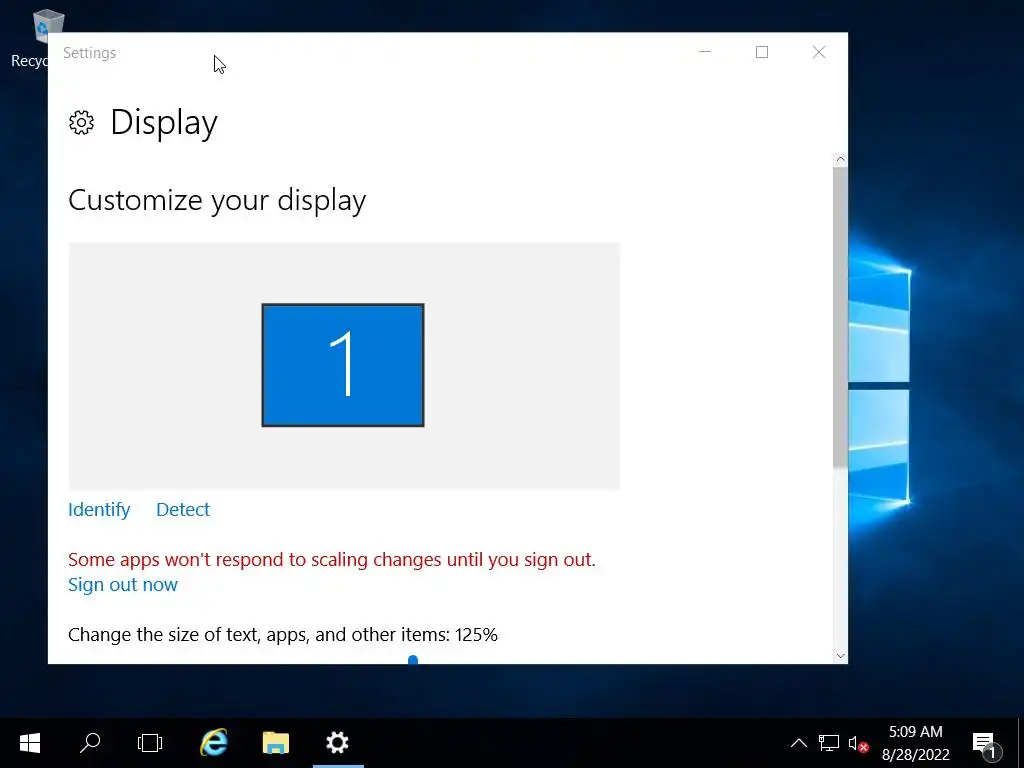This screenshot has width=1024, height=768.
Task: Open taskbar Search magnifier
Action: click(x=90, y=743)
